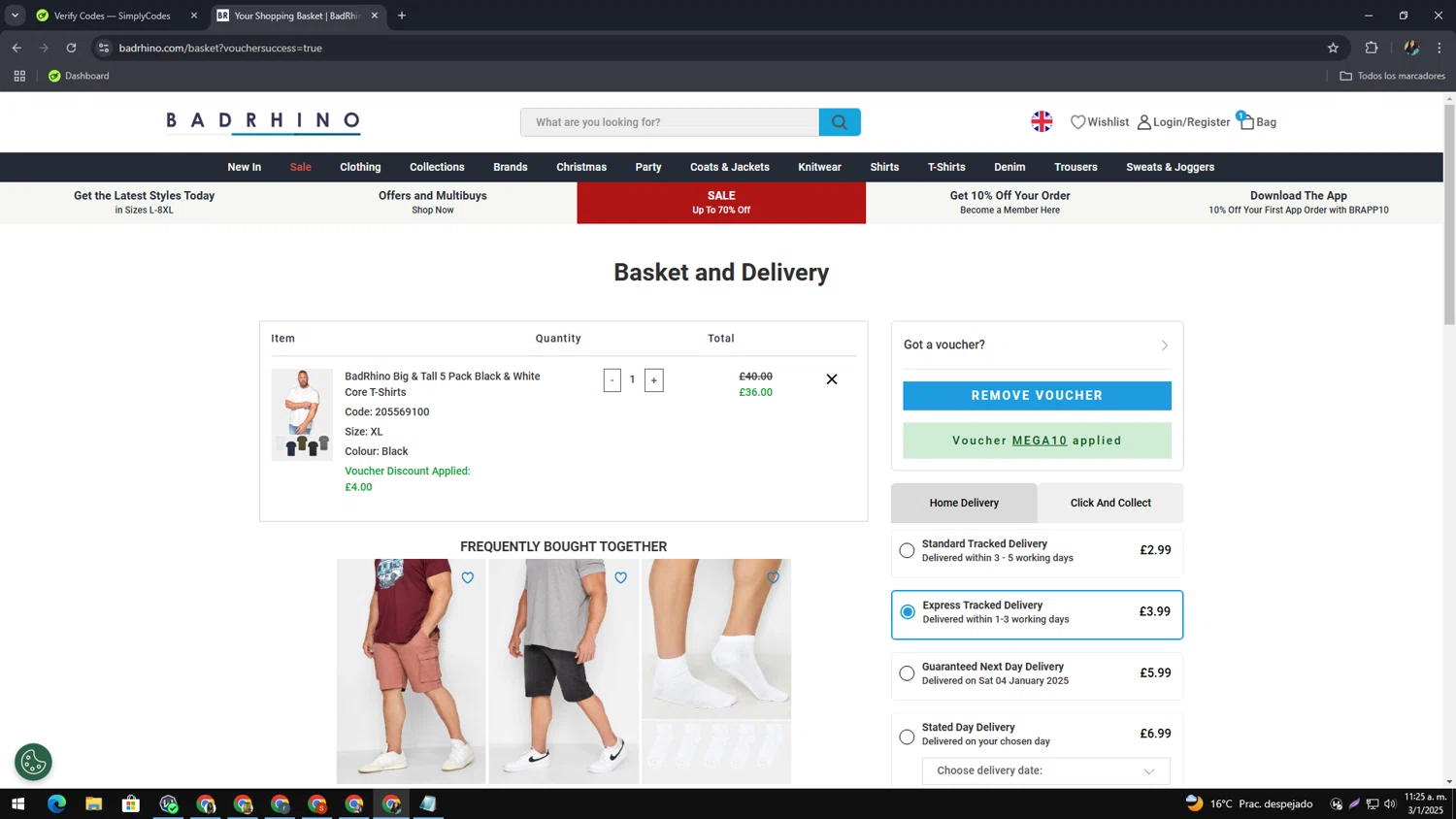The width and height of the screenshot is (1456, 819).
Task: Open Get the Latest Styles Today promo
Action: [x=144, y=202]
